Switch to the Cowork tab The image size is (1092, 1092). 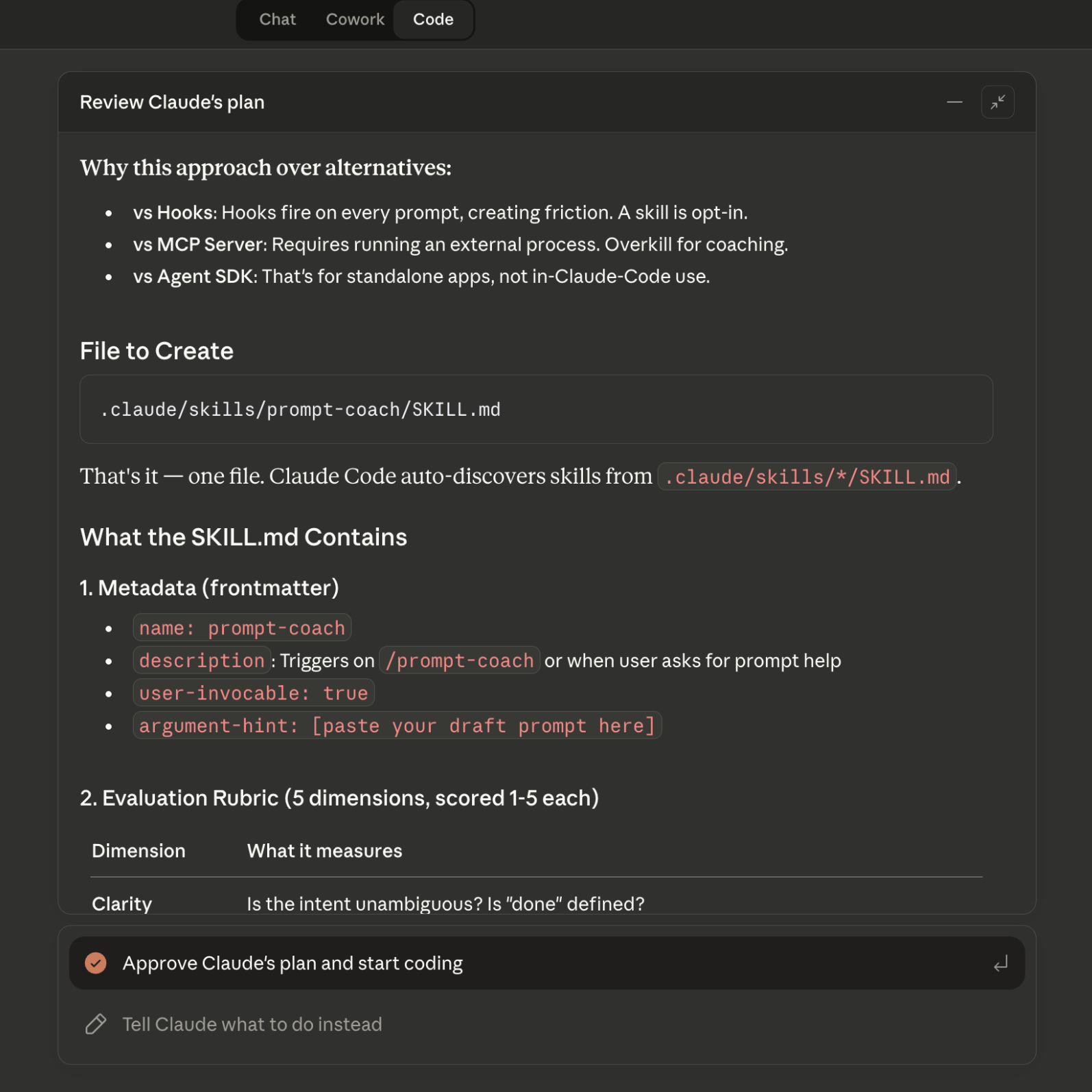pos(355,19)
